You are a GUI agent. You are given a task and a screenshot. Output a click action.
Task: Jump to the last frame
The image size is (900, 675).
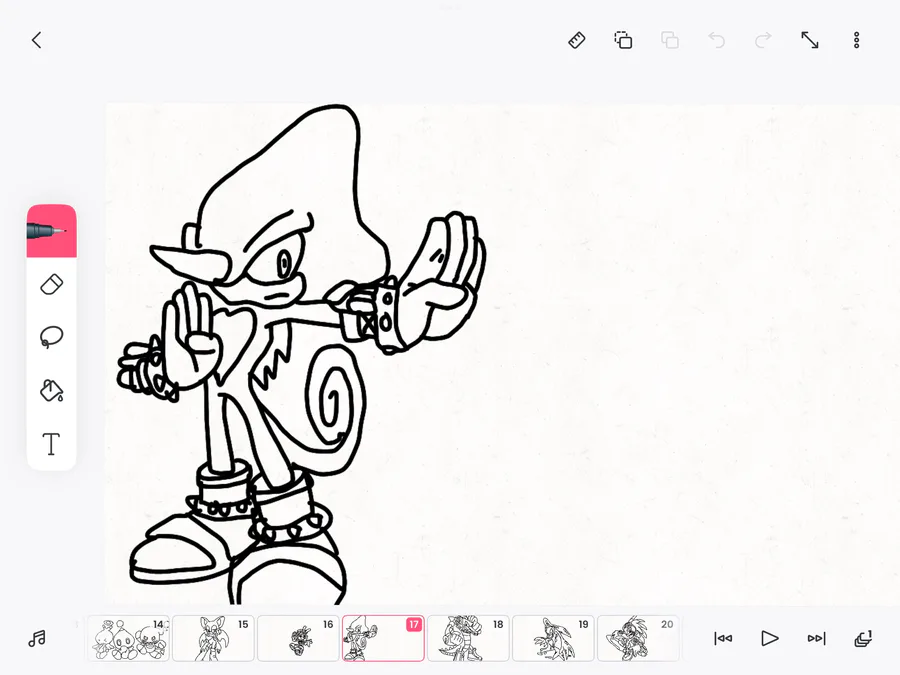(816, 638)
